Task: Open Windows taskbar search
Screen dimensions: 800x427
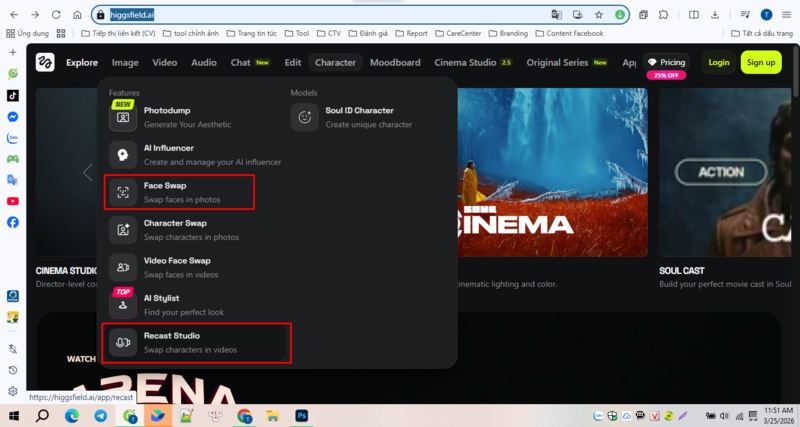Action: tap(42, 416)
